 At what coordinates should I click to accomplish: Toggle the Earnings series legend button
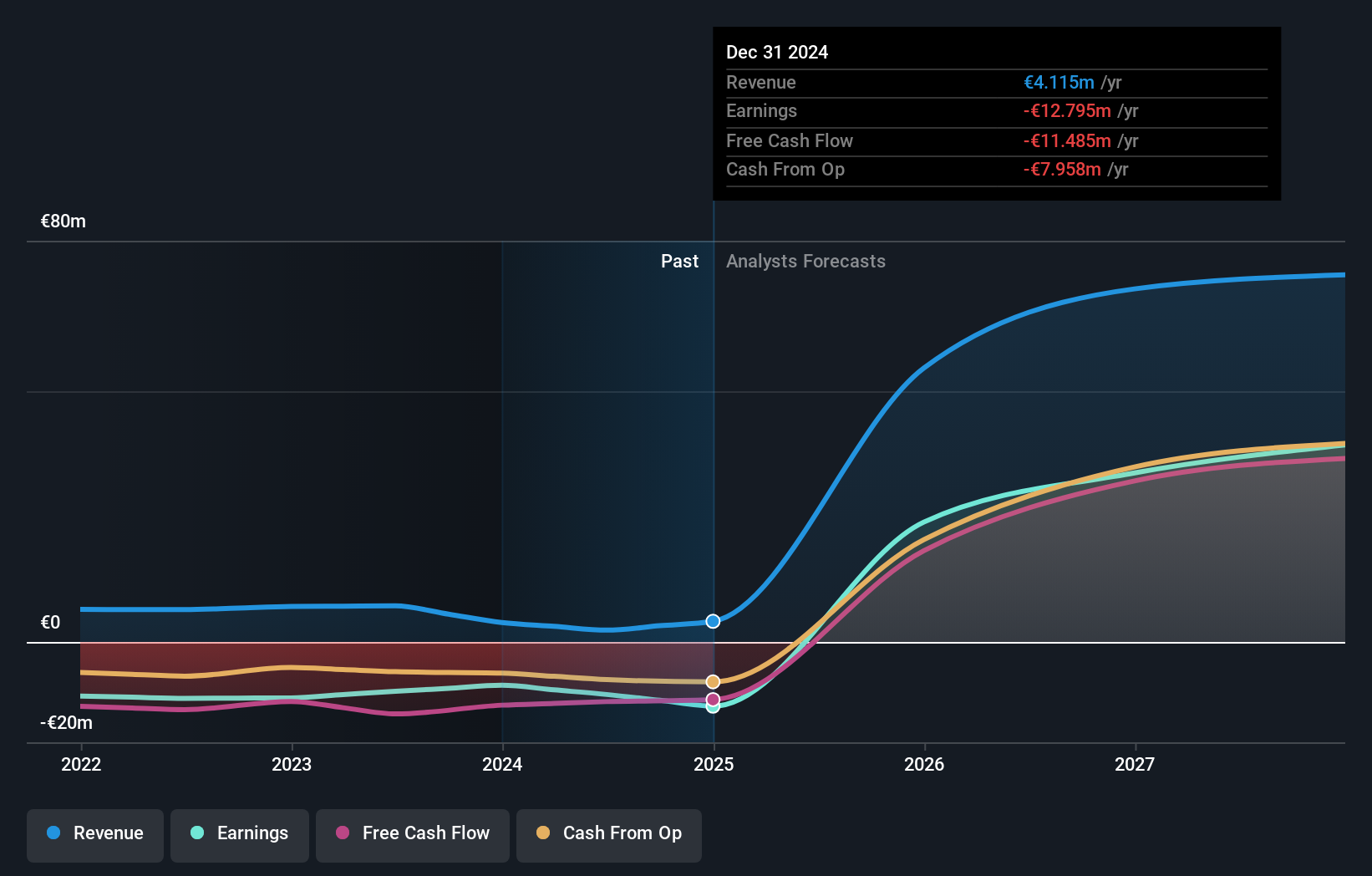click(x=240, y=835)
